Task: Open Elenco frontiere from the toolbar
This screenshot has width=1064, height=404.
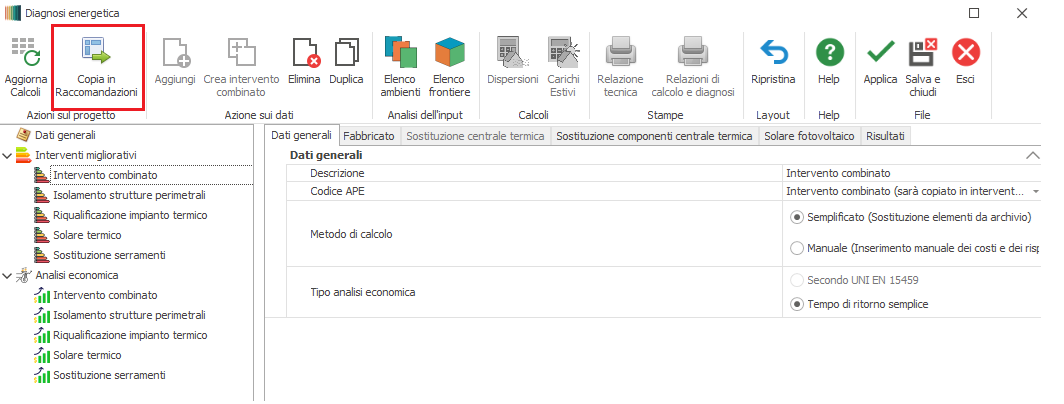Action: pyautogui.click(x=449, y=53)
